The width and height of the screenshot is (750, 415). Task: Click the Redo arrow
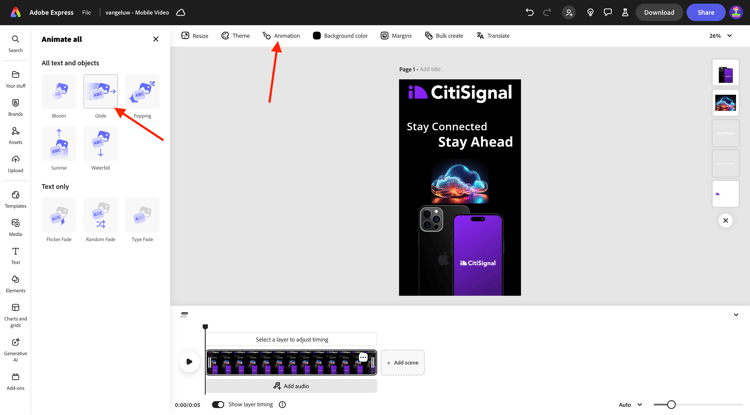[547, 12]
